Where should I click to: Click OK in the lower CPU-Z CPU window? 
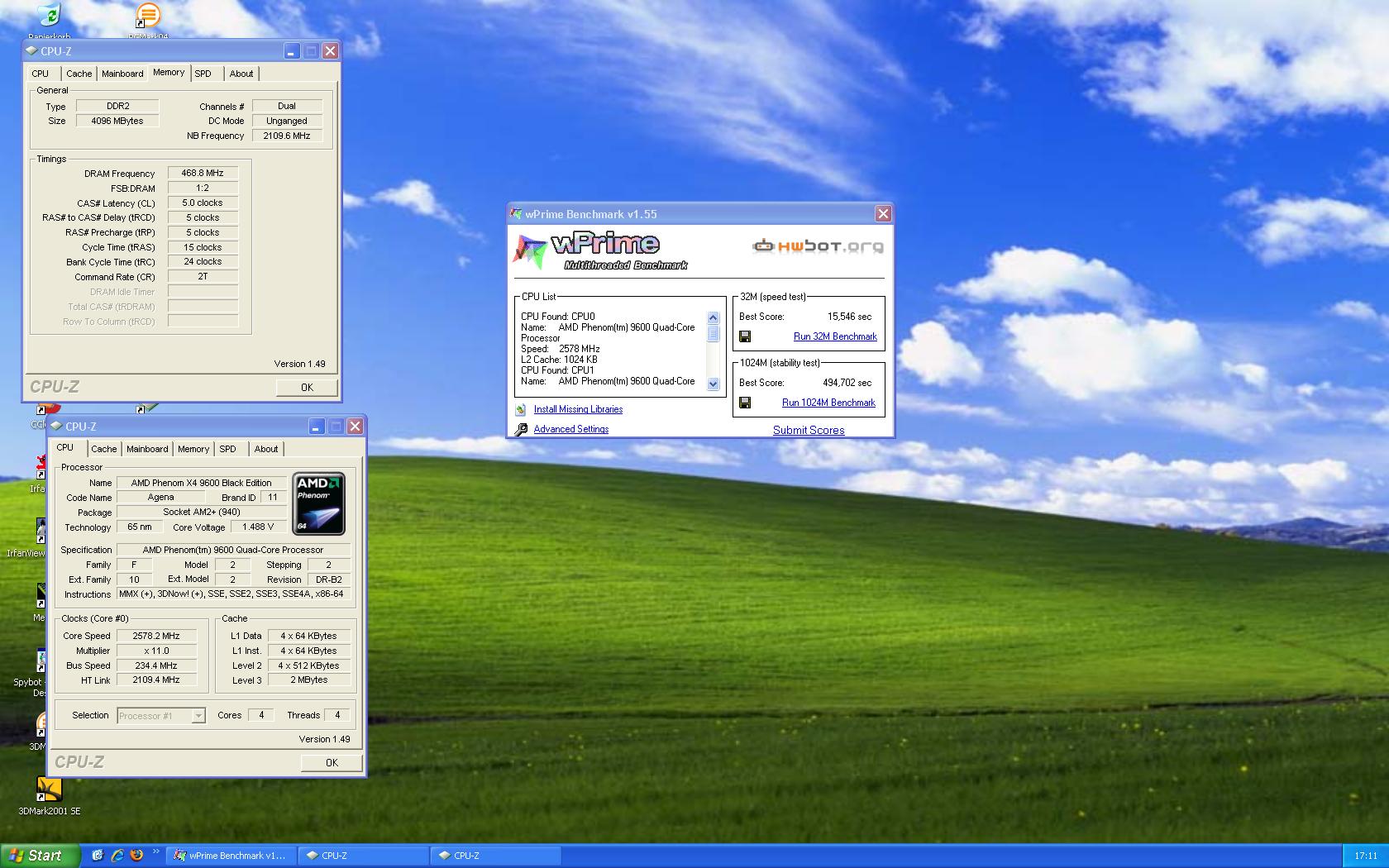(x=332, y=762)
